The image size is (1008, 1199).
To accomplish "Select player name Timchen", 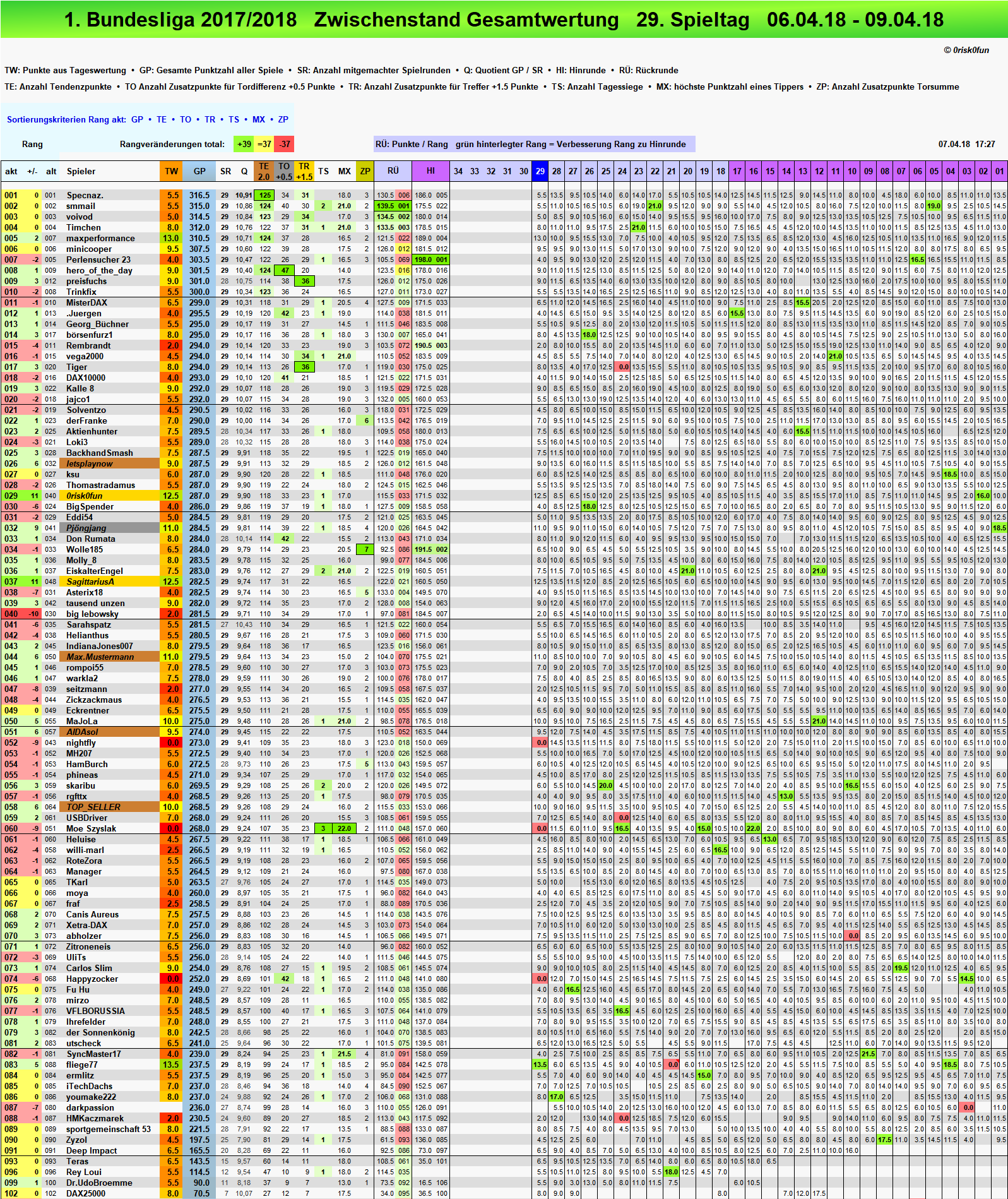I will click(x=83, y=227).
